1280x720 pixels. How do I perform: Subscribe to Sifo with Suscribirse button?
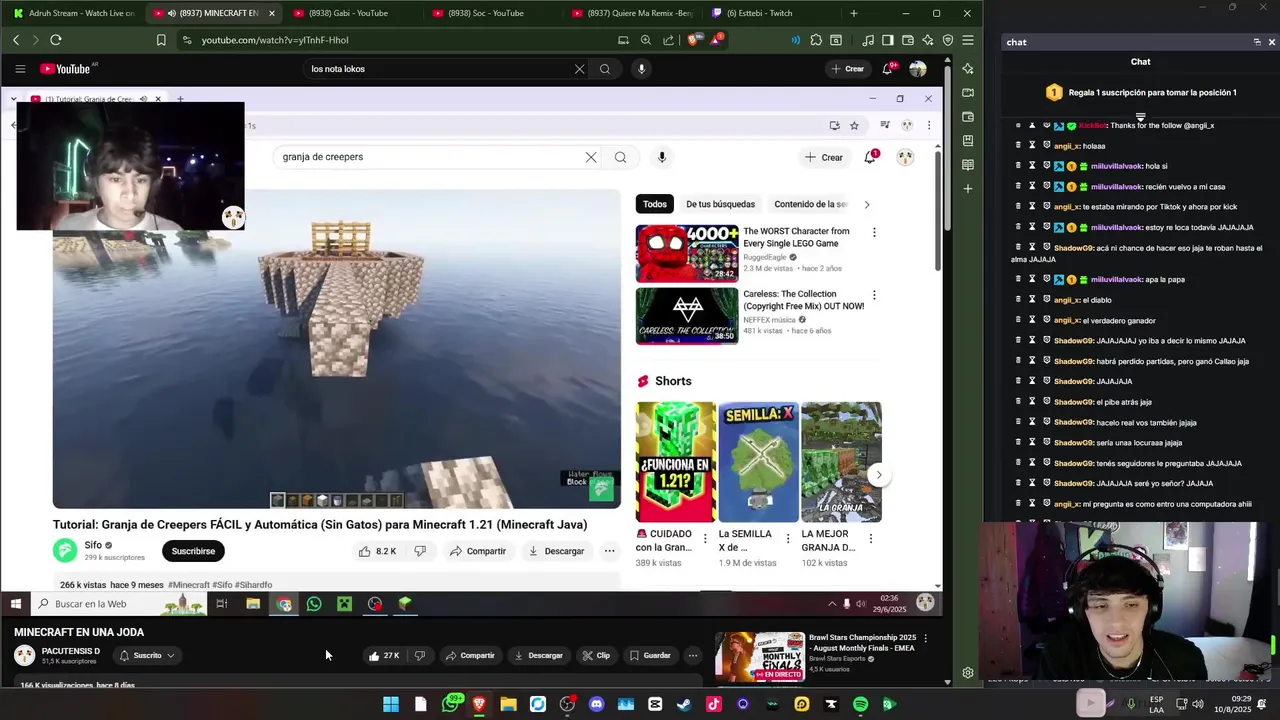click(x=193, y=551)
